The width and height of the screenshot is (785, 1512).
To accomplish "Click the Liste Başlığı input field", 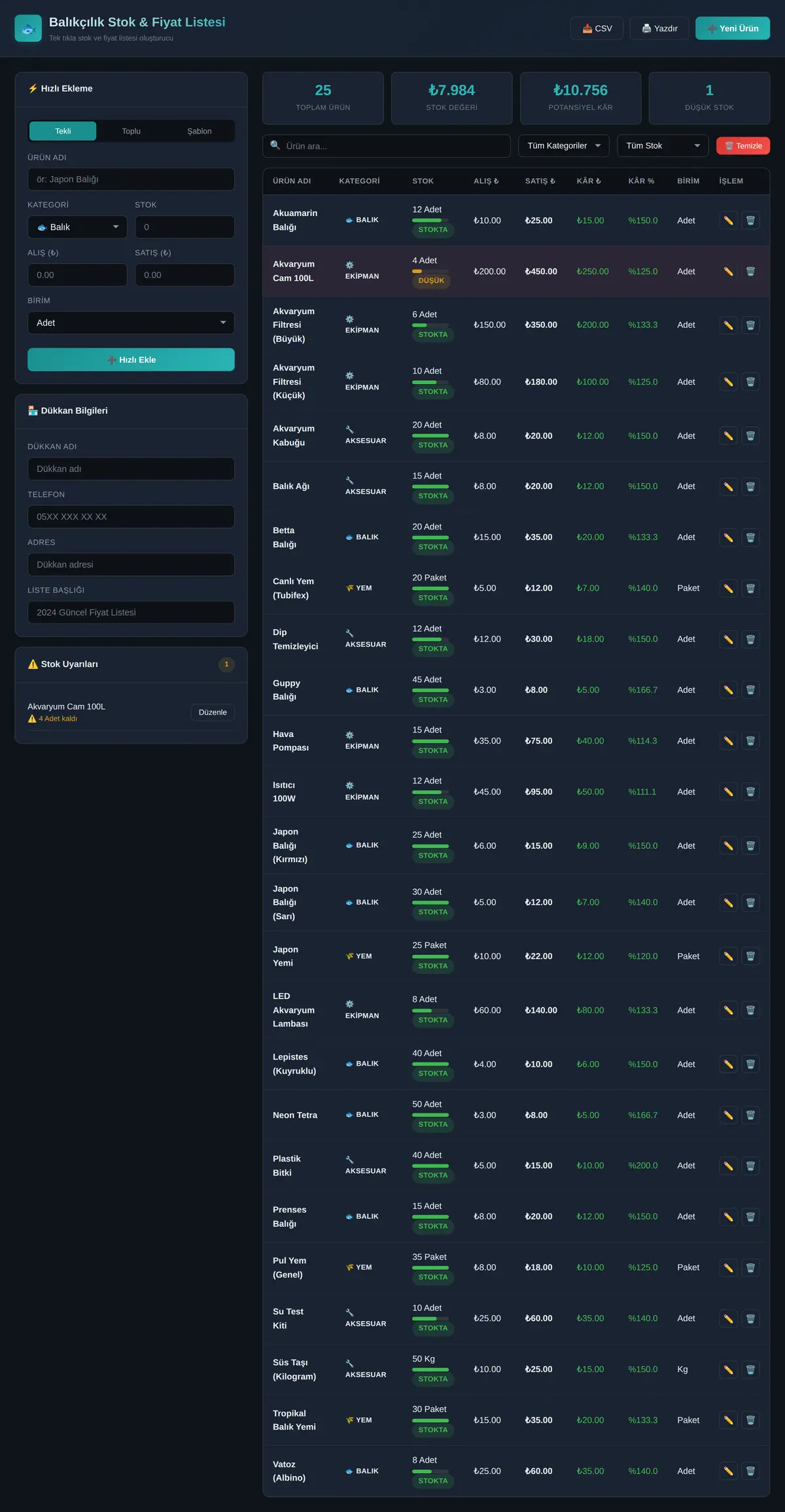I will tap(131, 613).
